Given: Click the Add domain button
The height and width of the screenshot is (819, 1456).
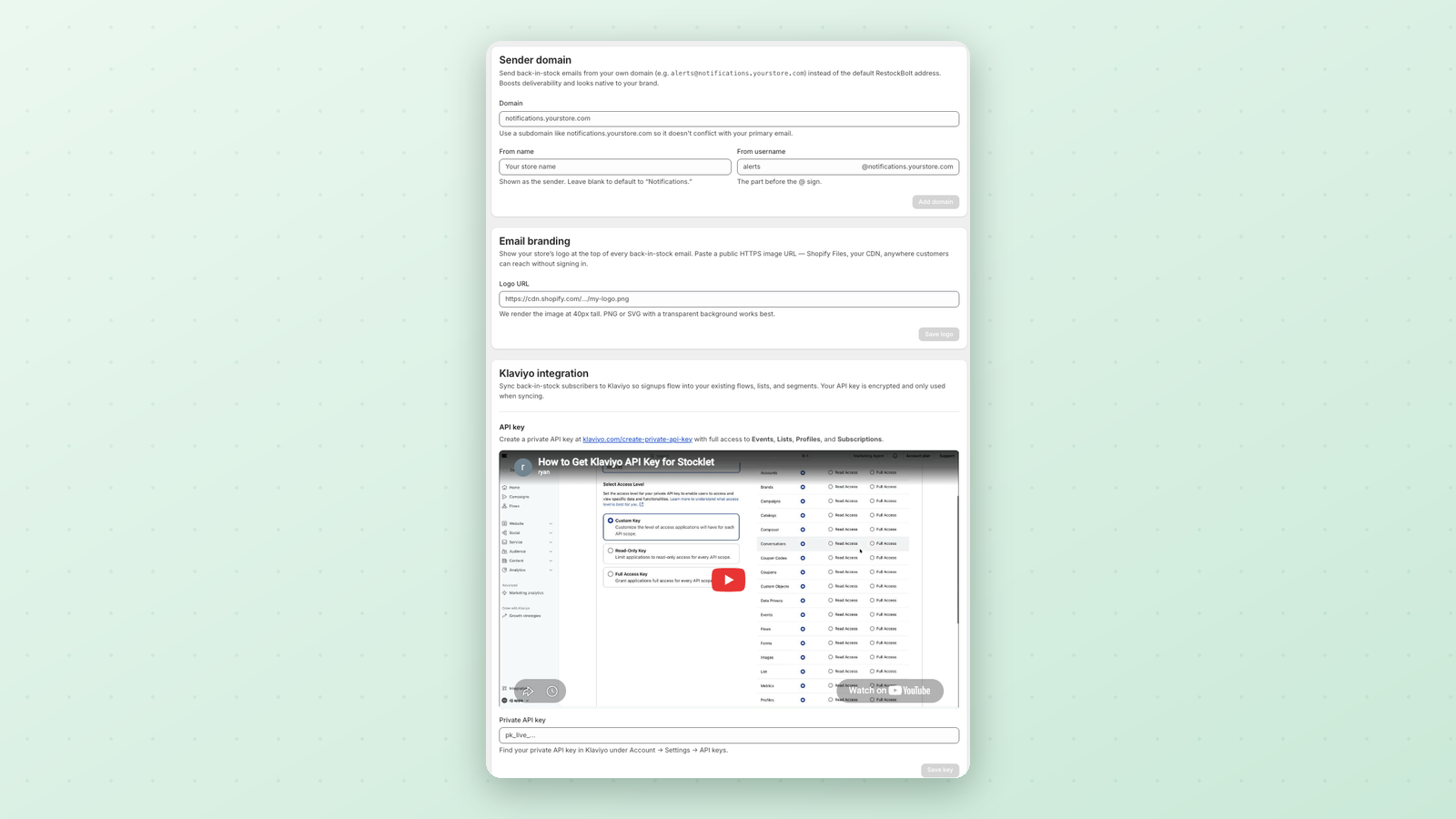Looking at the screenshot, I should 935,202.
